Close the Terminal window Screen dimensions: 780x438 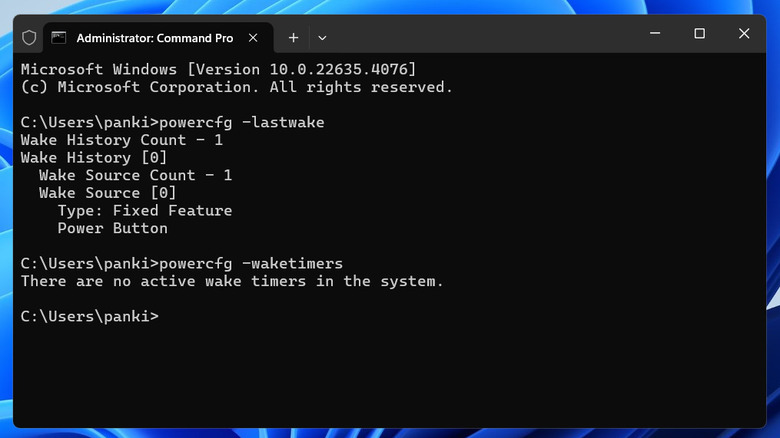click(x=744, y=33)
